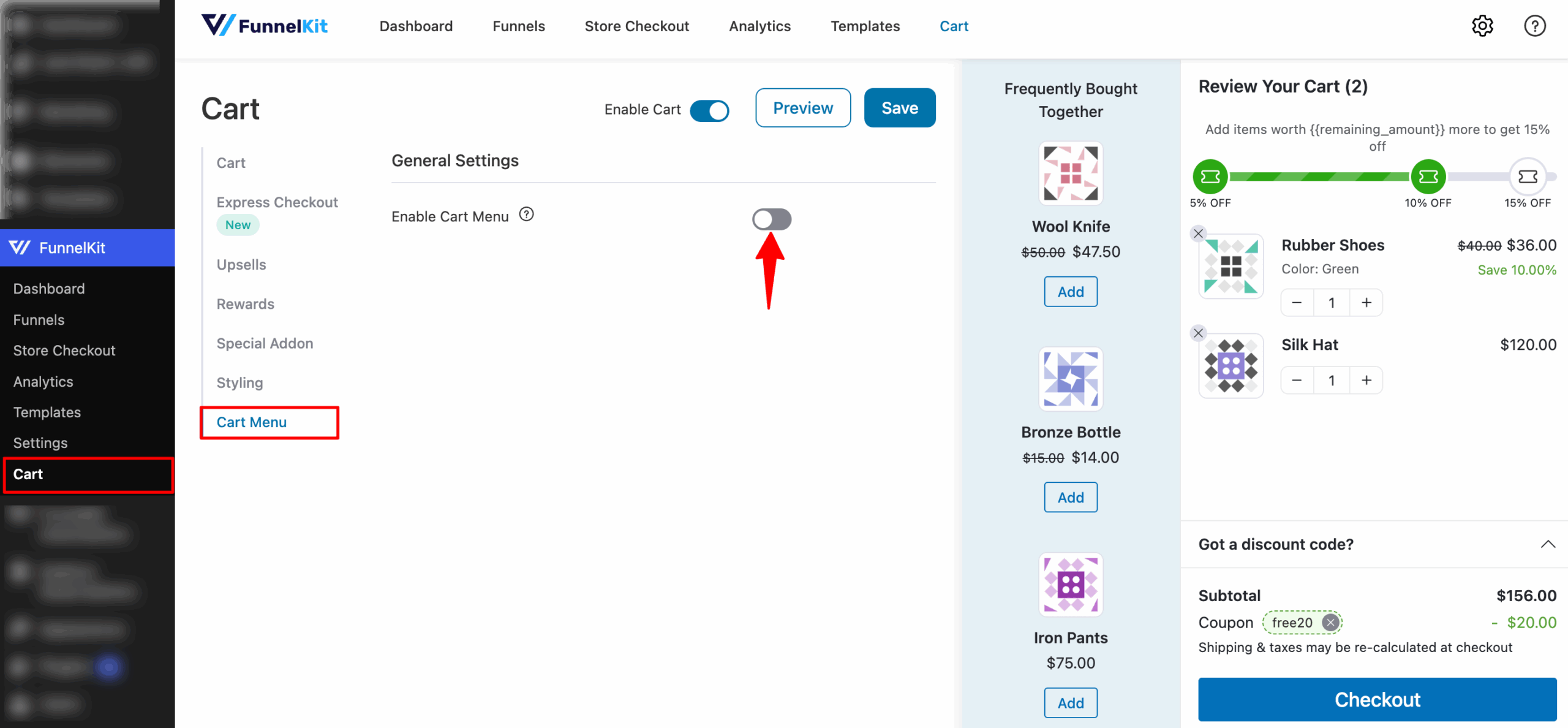The width and height of the screenshot is (1568, 728).
Task: Enable the Cart Menu toggle
Action: (771, 219)
